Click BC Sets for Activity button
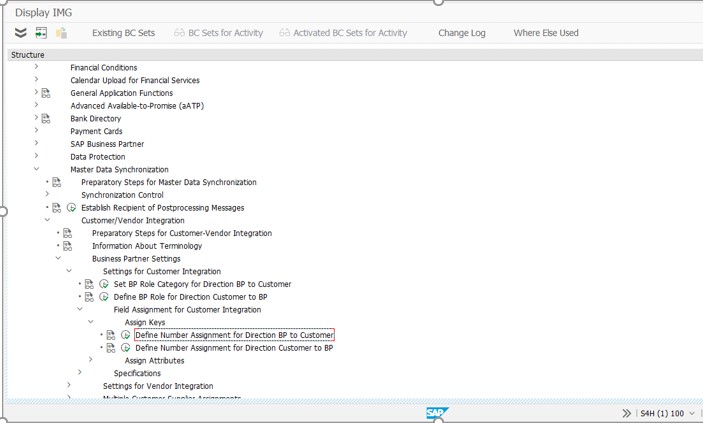The height and width of the screenshot is (423, 703). click(218, 33)
